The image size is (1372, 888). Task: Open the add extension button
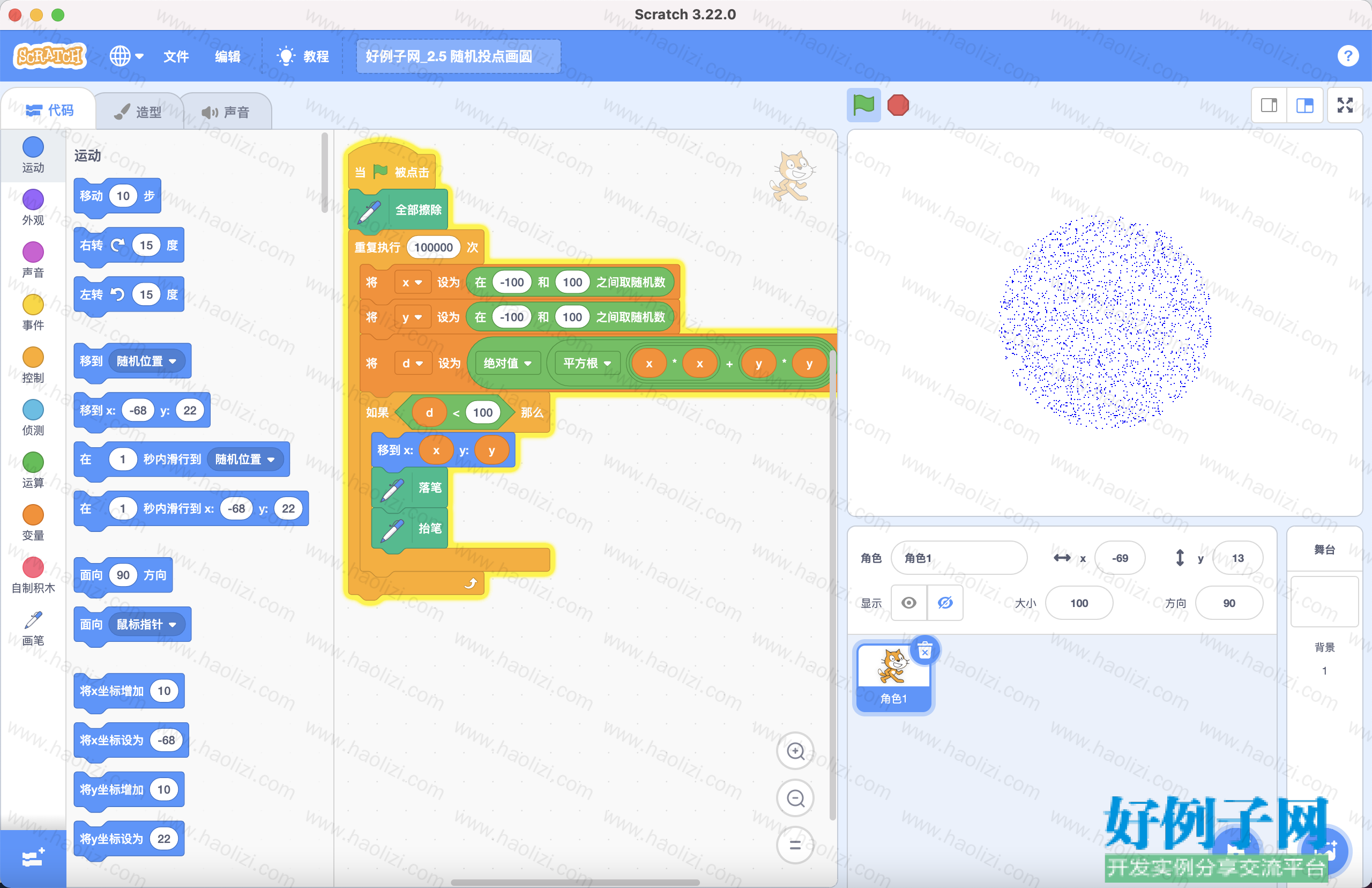[33, 858]
